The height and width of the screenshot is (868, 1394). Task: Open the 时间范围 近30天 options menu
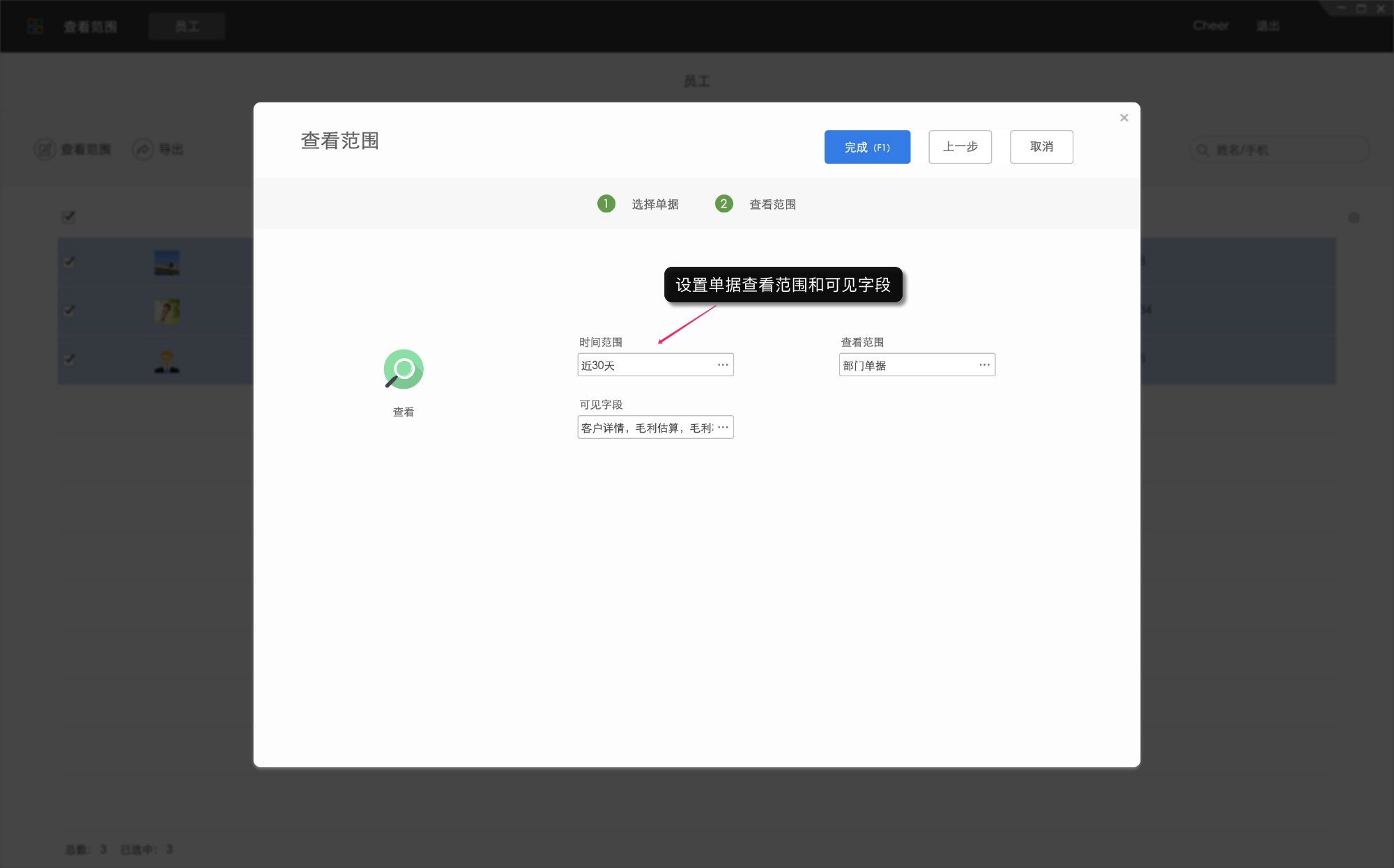[x=723, y=364]
